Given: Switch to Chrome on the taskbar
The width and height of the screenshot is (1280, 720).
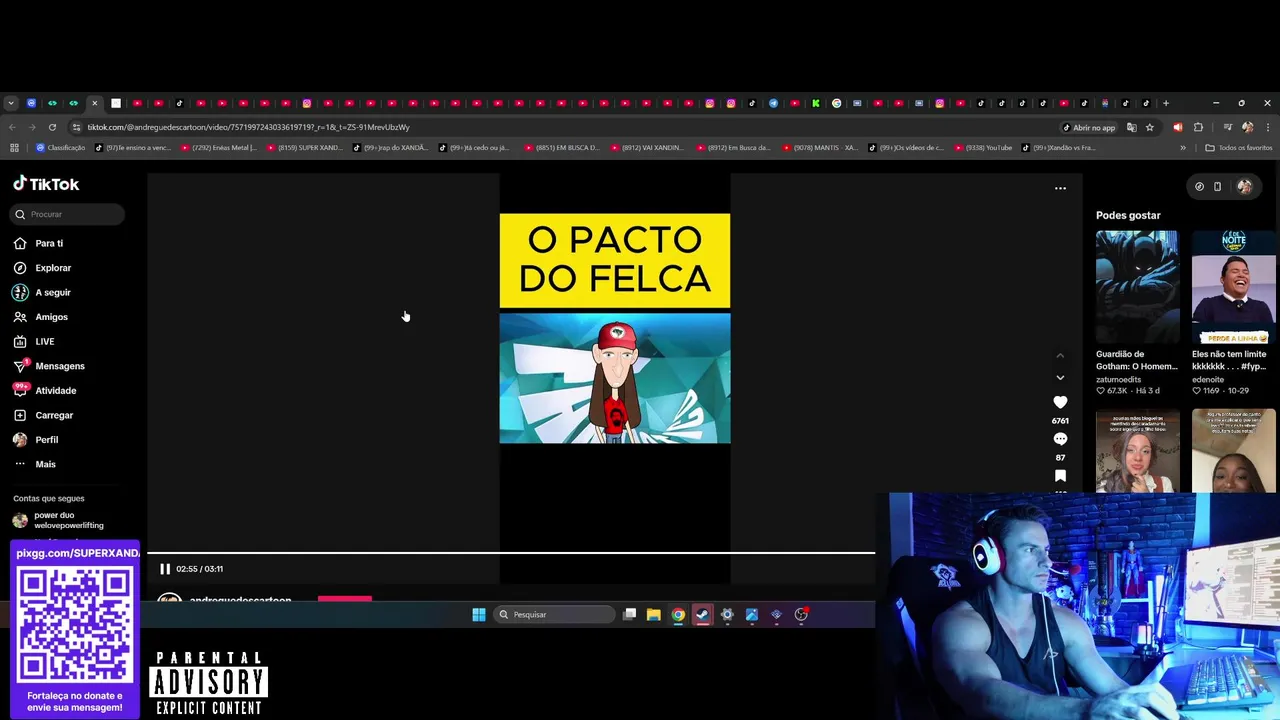Looking at the screenshot, I should click(678, 615).
